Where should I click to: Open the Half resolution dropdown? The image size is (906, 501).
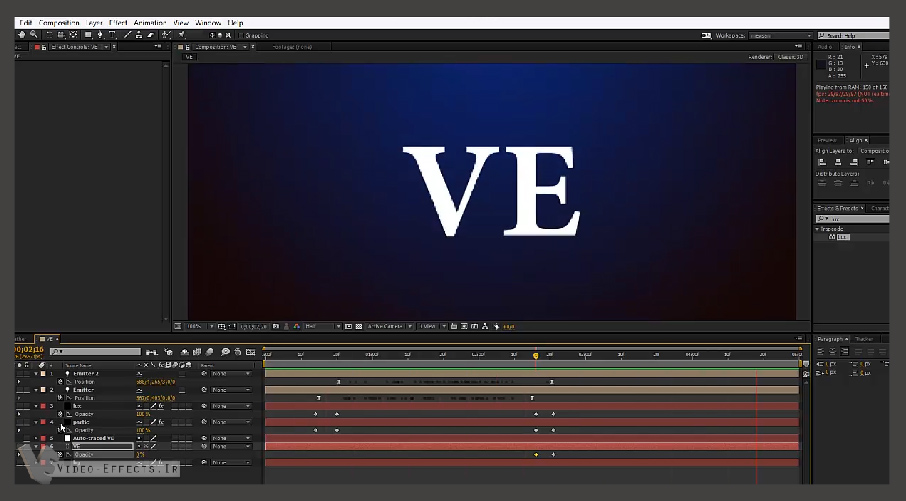pyautogui.click(x=322, y=326)
